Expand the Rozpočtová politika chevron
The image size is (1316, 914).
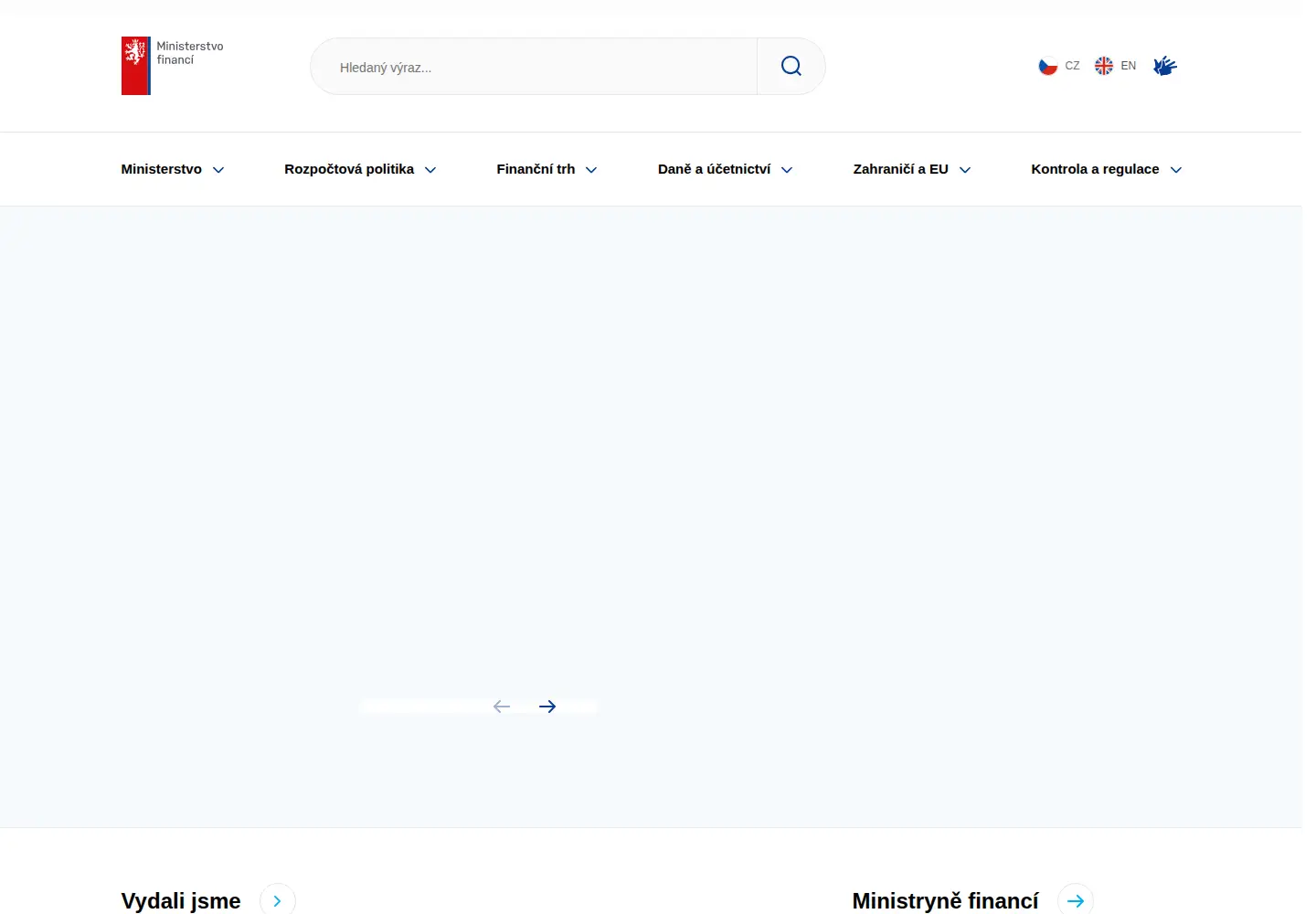[430, 170]
